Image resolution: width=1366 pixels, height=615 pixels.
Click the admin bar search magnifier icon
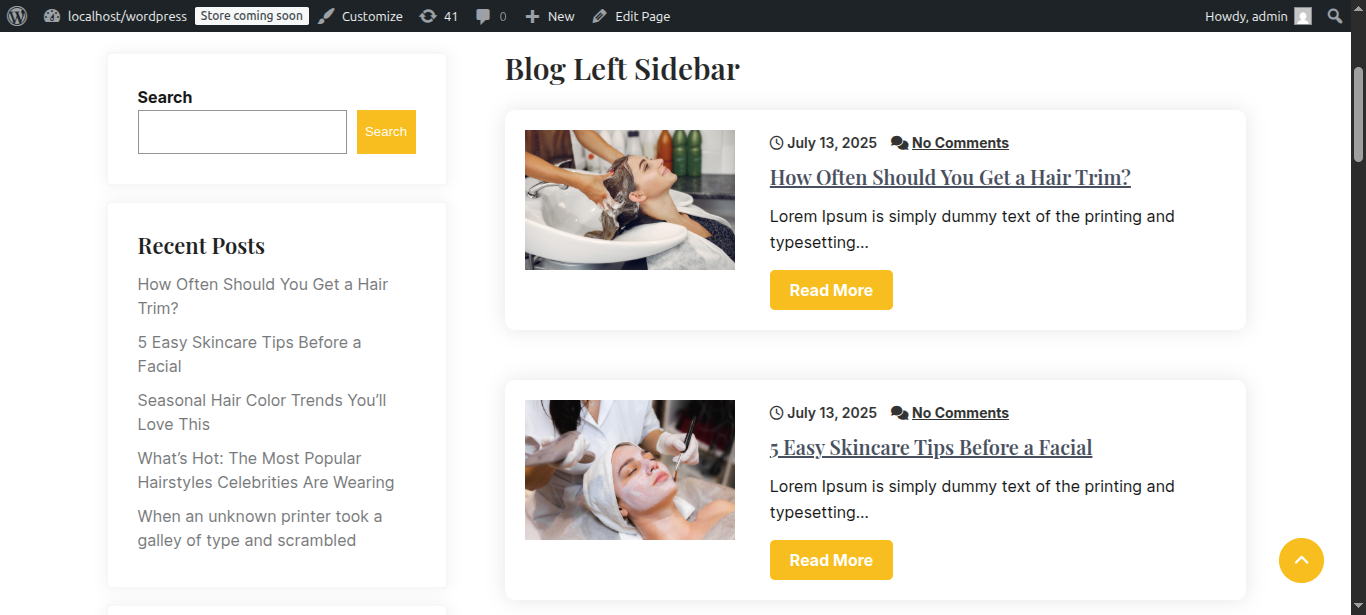click(x=1335, y=16)
